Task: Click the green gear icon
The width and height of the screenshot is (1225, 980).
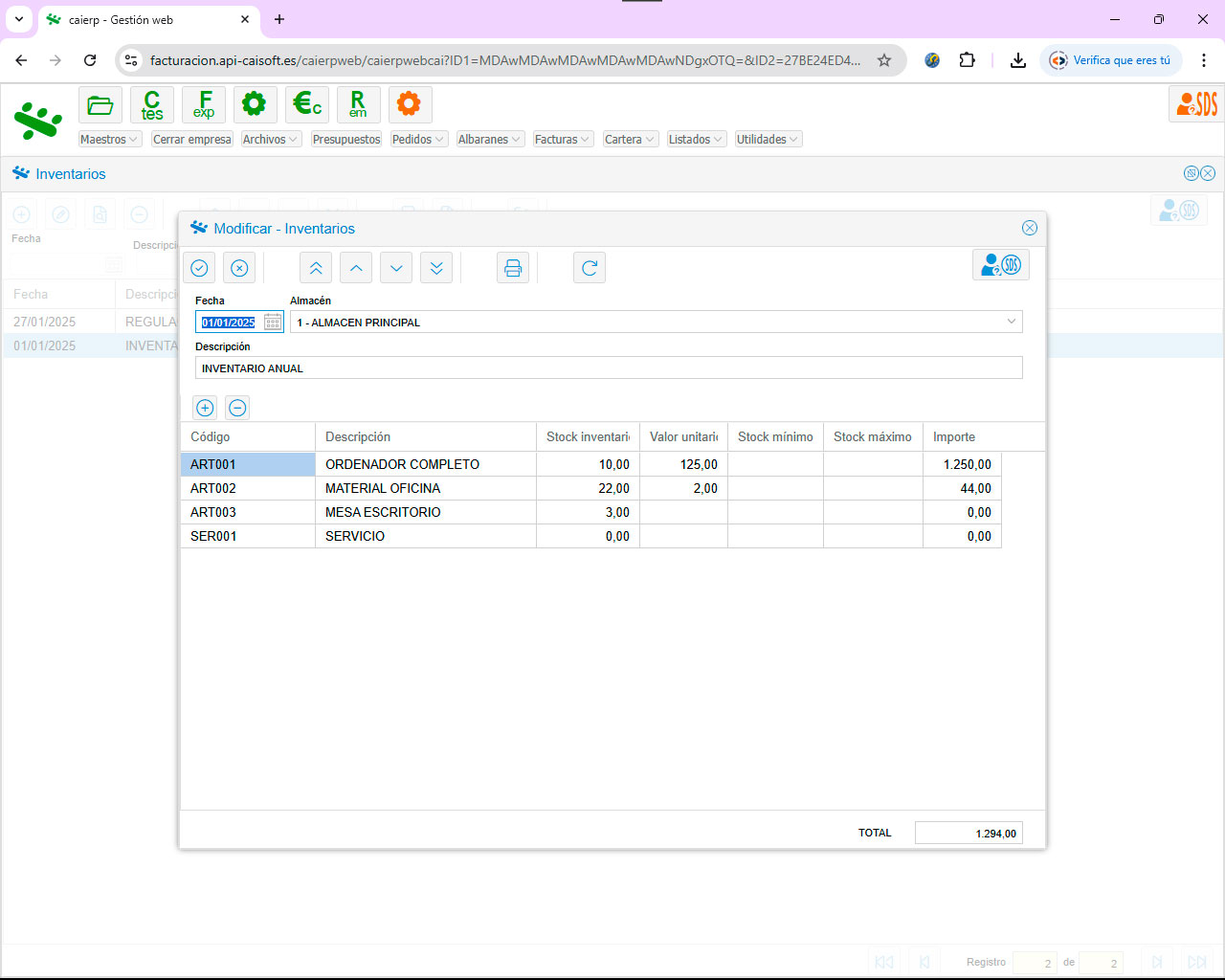Action: [255, 104]
